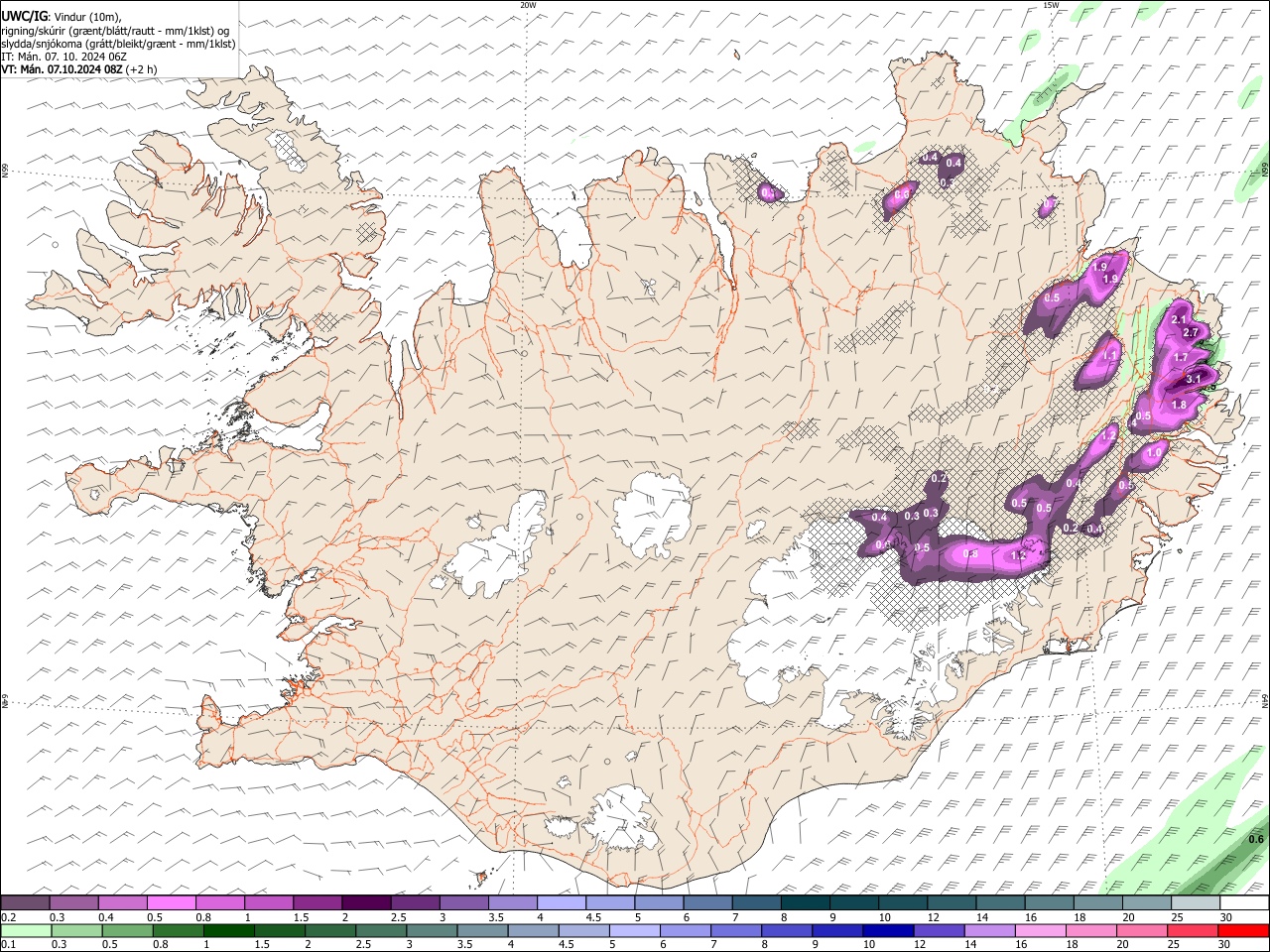Click the '1.1' value in eastern pink area

click(x=1110, y=355)
